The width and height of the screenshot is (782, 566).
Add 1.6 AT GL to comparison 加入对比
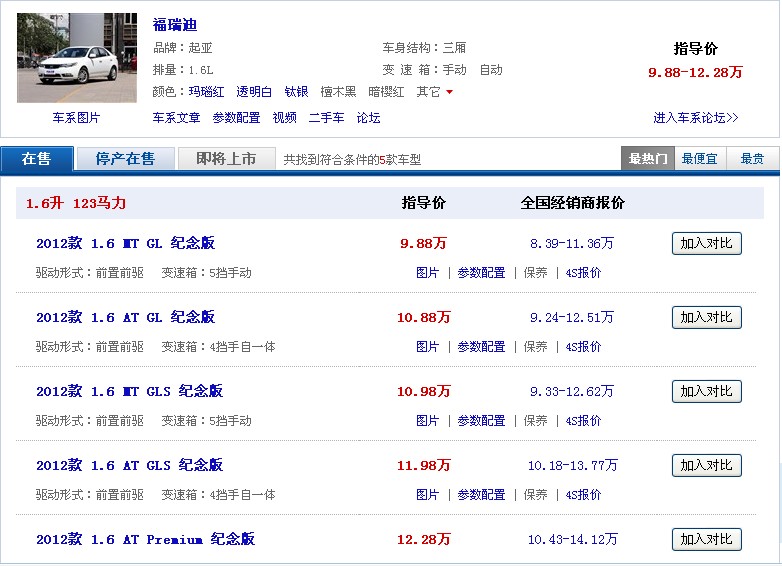tap(707, 317)
